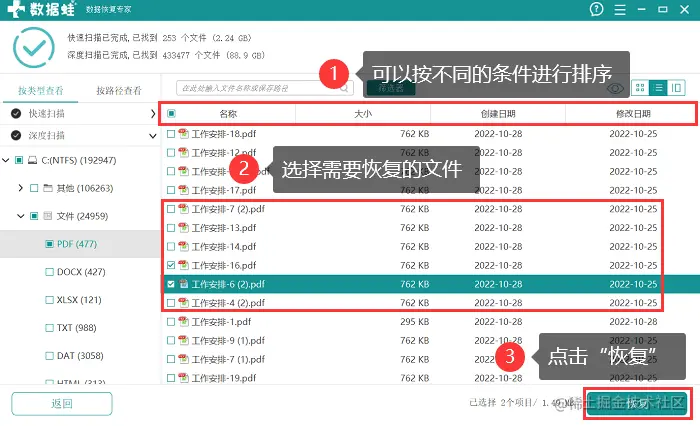Check the box for 工作安排-13.pdf
Viewport: 700px width, 426px height.
(171, 228)
